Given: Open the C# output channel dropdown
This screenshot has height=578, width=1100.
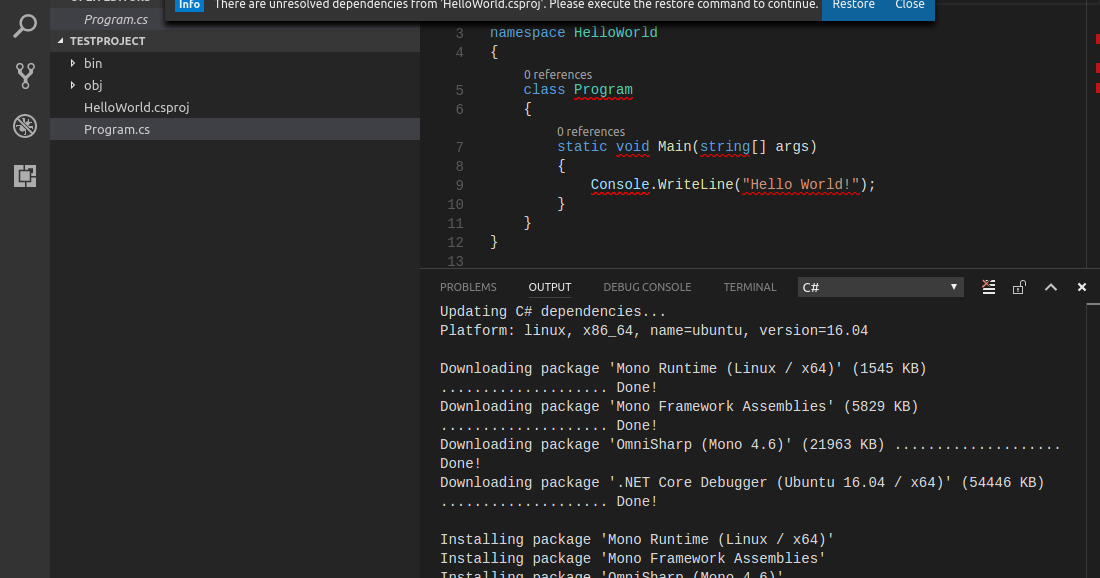Looking at the screenshot, I should click(x=880, y=287).
